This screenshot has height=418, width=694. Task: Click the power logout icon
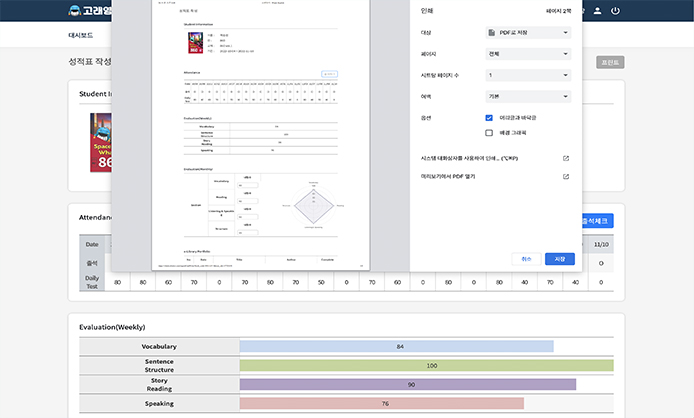coord(615,11)
